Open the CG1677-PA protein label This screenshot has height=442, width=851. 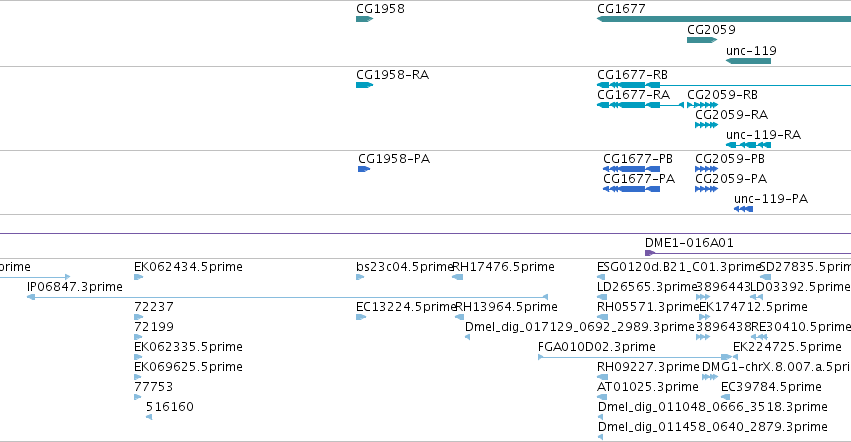(x=639, y=179)
